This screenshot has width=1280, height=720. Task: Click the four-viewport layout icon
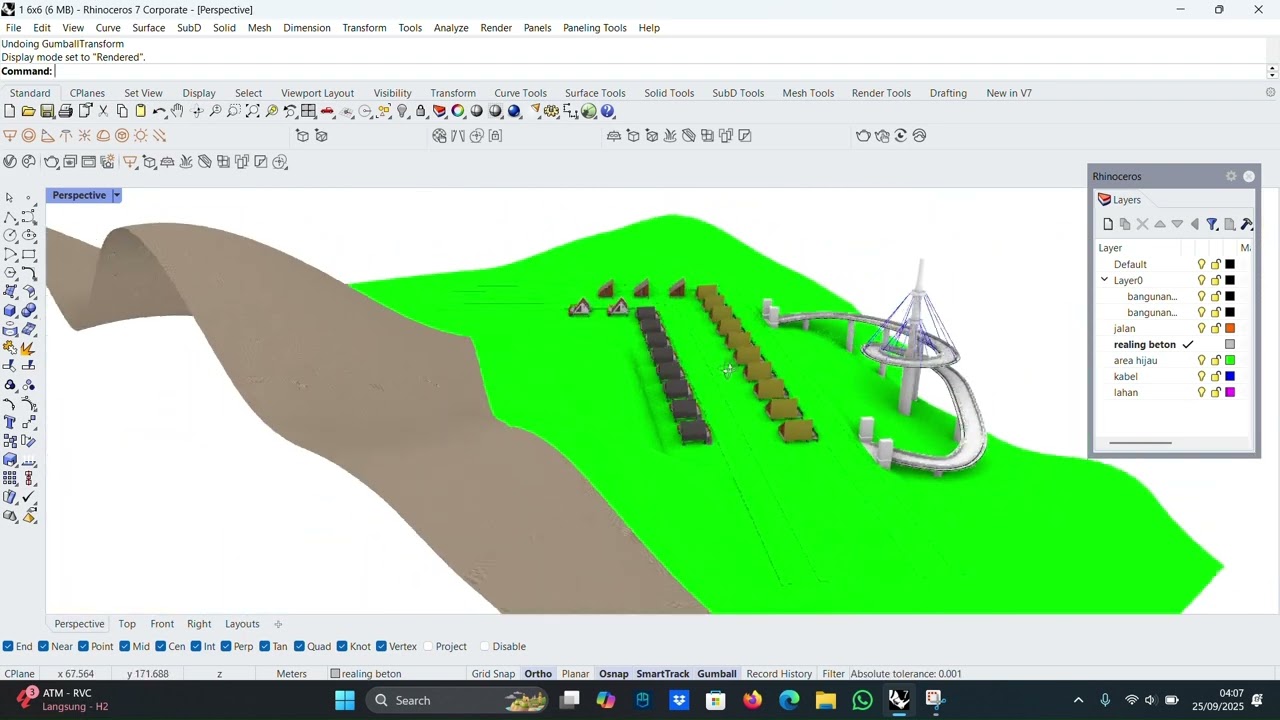(x=308, y=111)
